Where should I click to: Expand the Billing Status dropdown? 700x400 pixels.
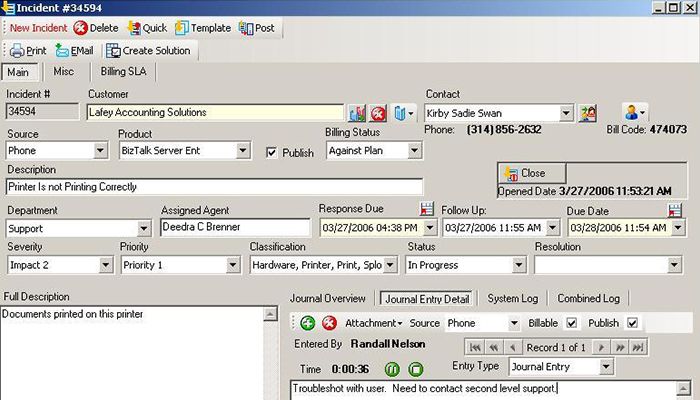point(414,151)
